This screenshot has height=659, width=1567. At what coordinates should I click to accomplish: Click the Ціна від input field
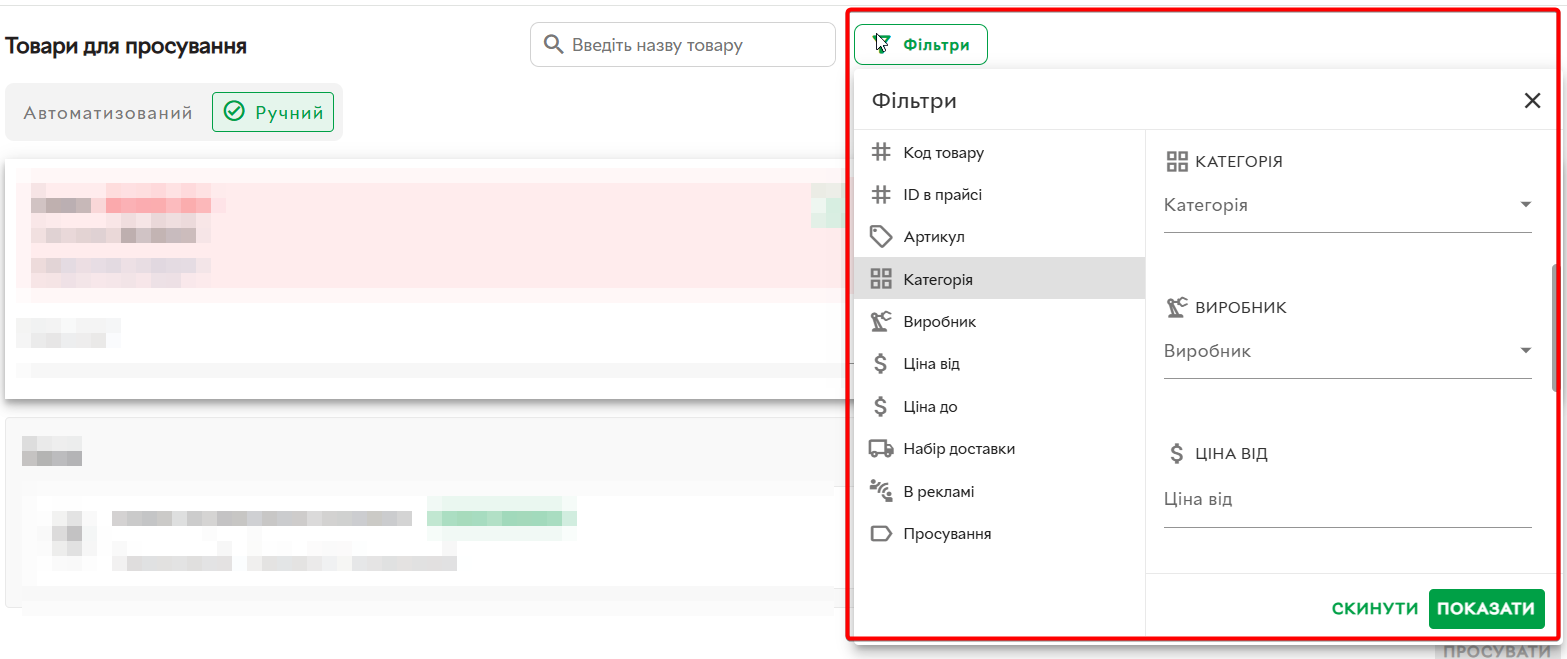pos(1347,500)
